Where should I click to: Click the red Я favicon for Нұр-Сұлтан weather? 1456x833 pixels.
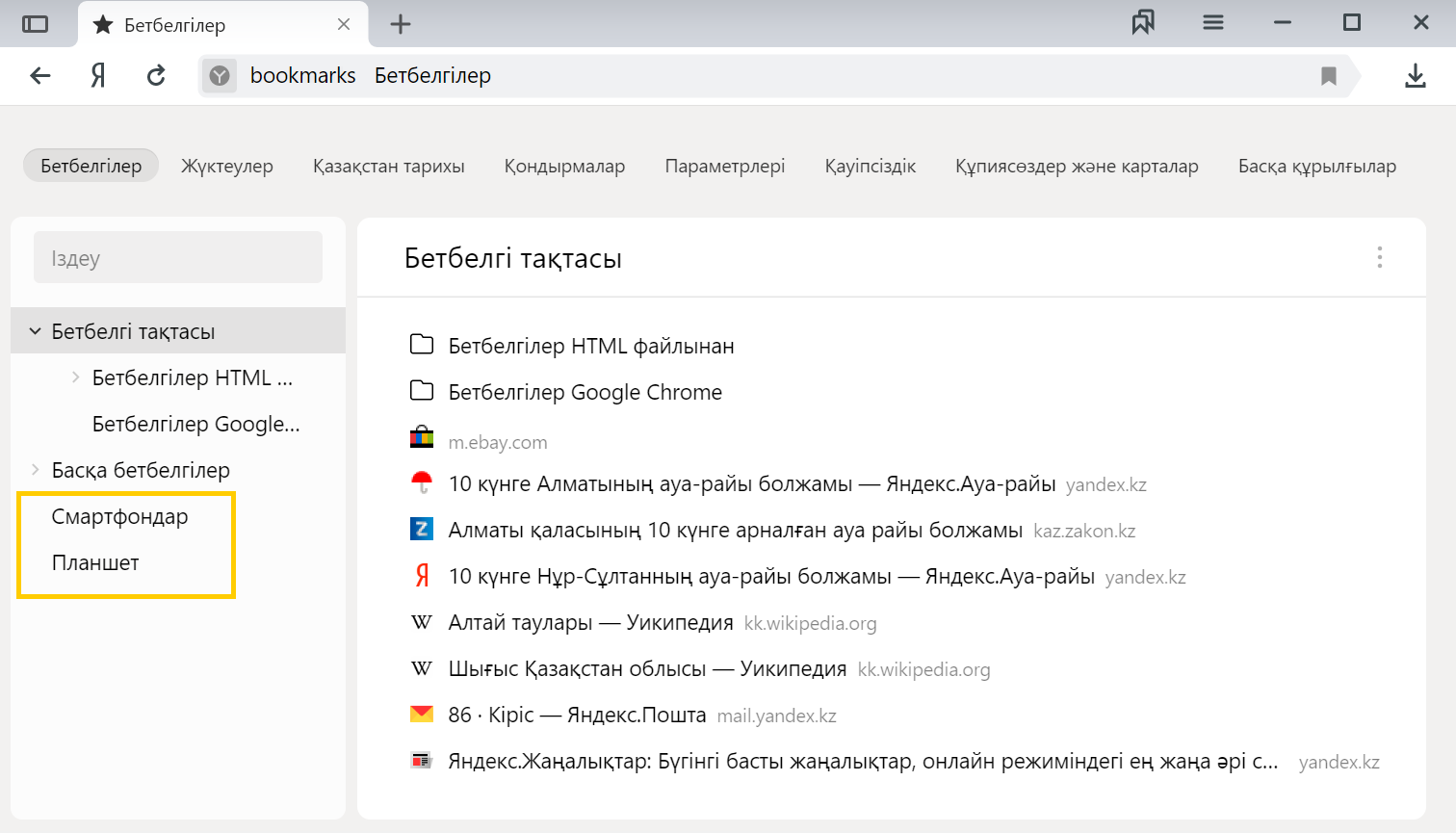coord(422,576)
